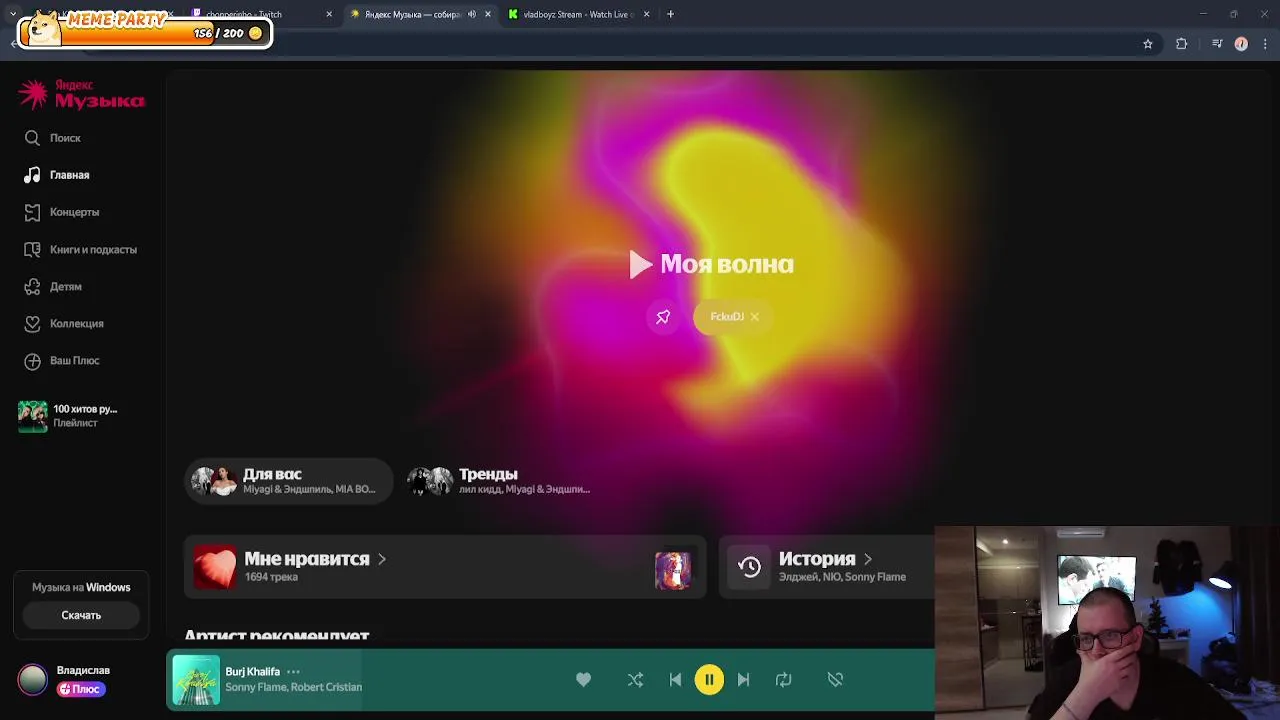
Task: Open Поиск search in sidebar
Action: point(53,138)
